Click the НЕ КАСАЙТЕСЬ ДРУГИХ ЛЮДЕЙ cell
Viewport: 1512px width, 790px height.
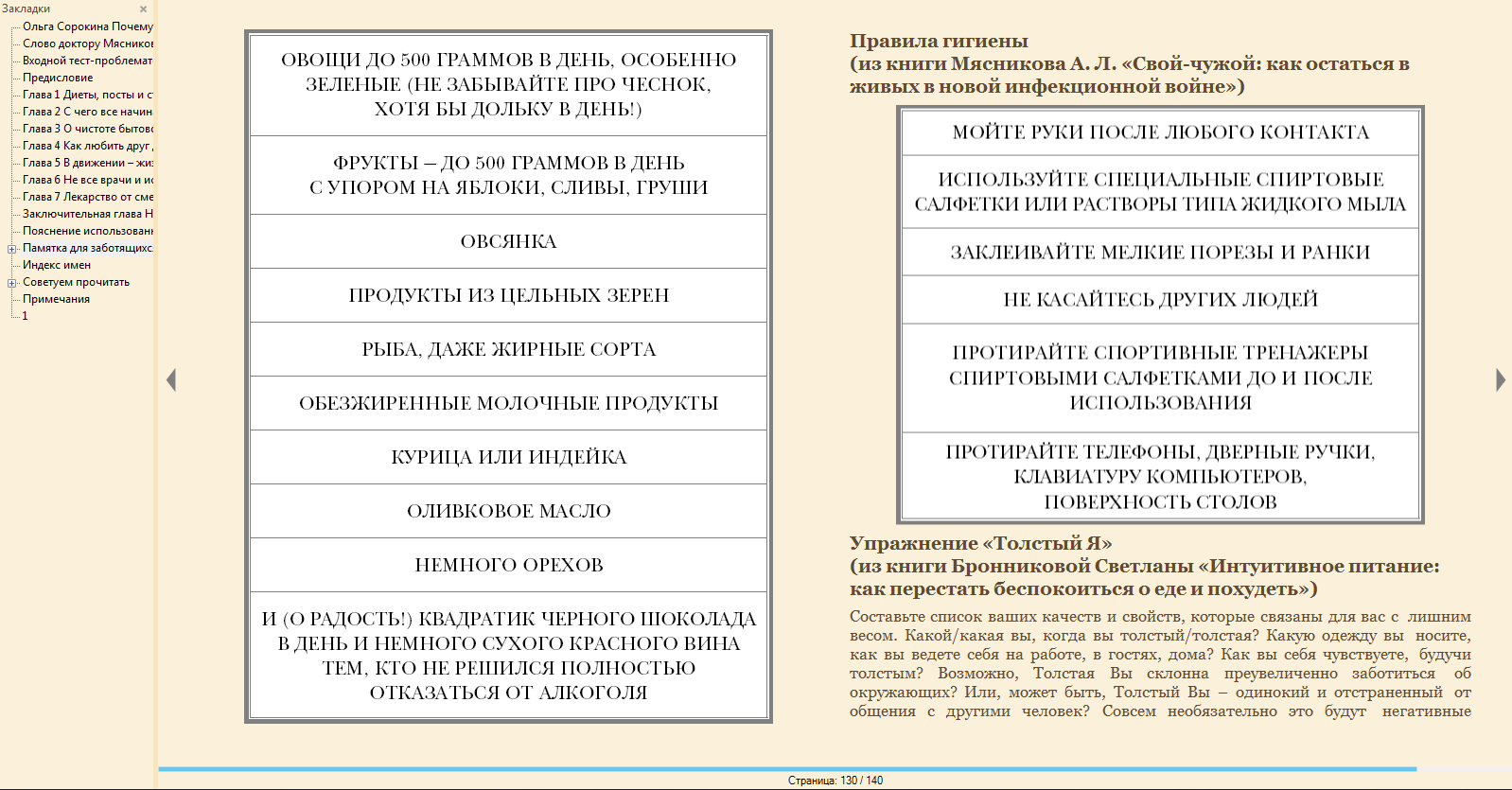[x=1160, y=300]
